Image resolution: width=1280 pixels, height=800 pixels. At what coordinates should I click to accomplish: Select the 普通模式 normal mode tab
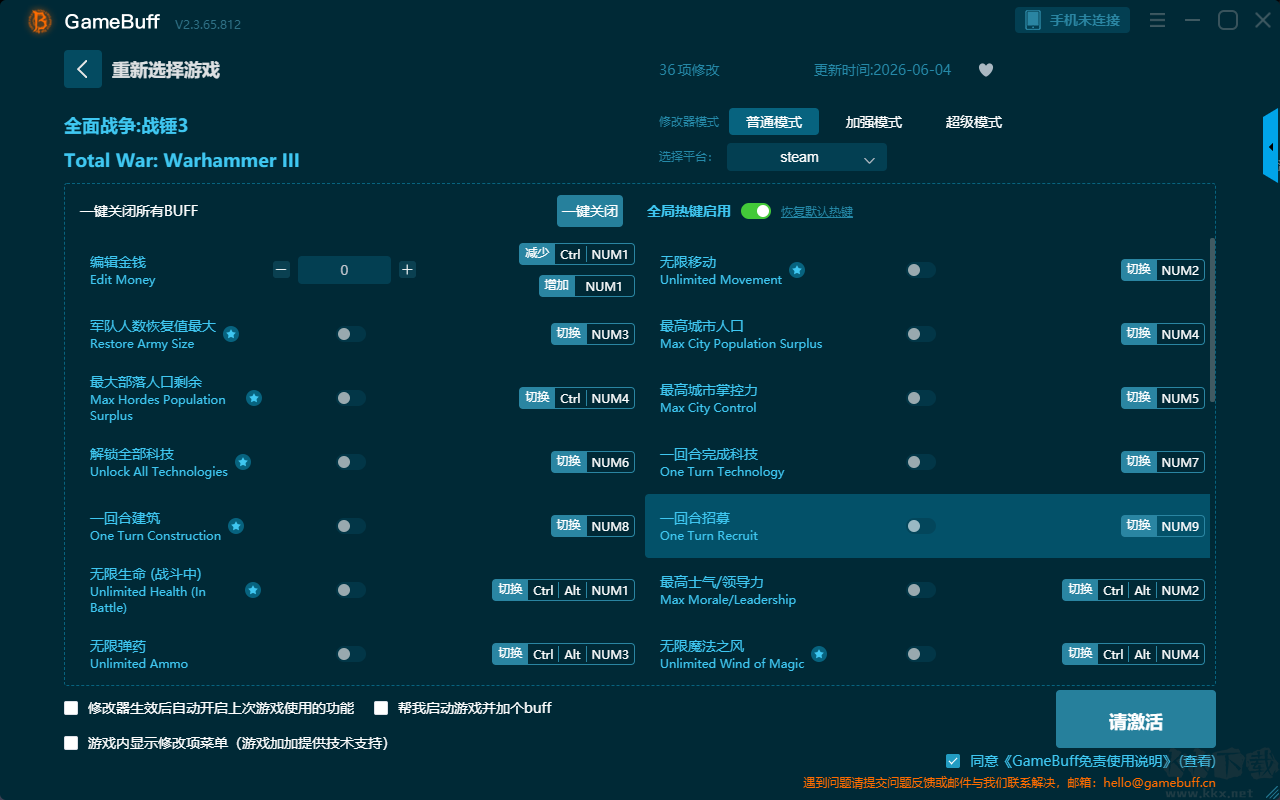(x=774, y=122)
